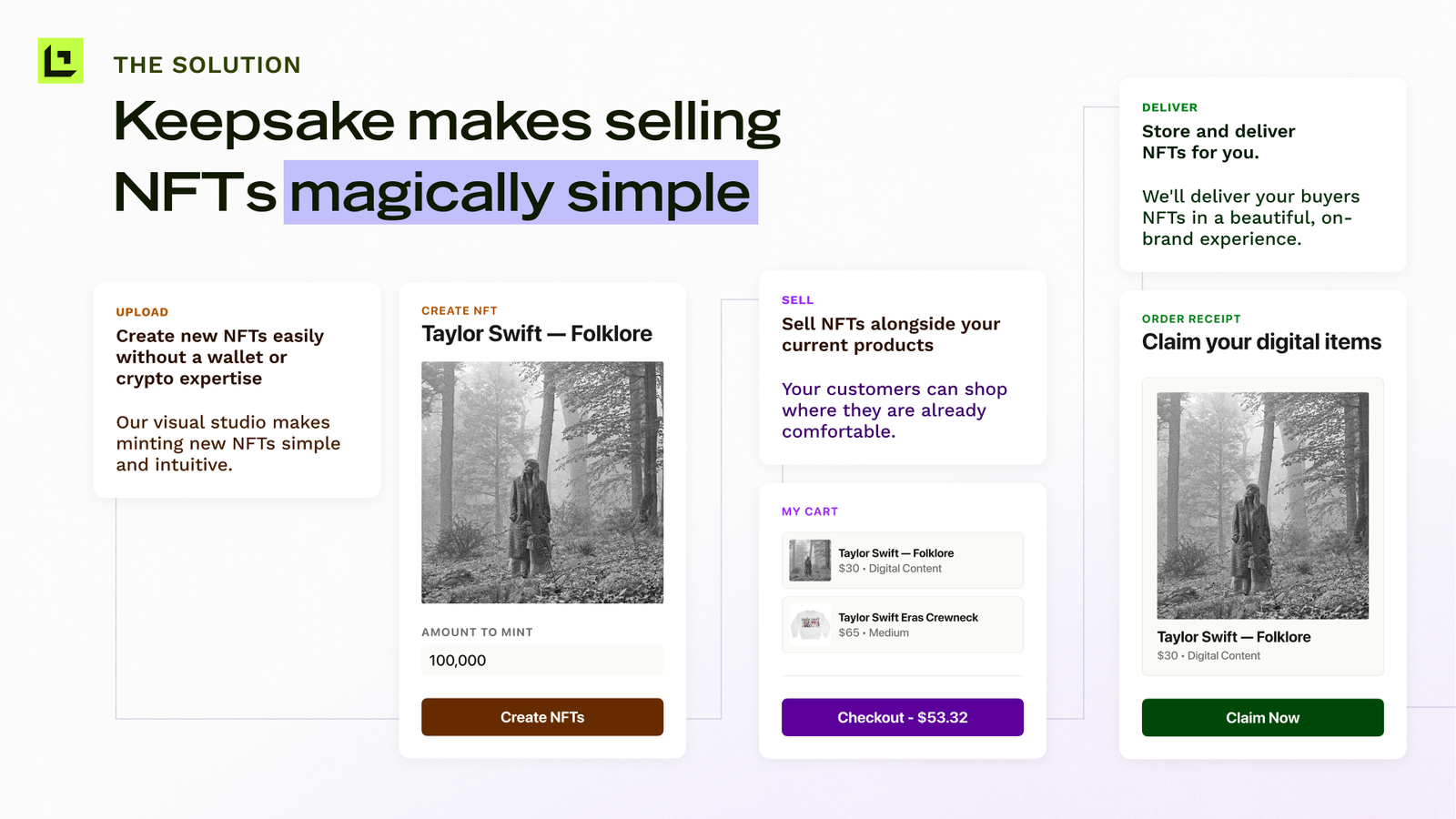Click the Folklore album thumbnail in Create NFT card
Screen dimensions: 1456x819
point(541,482)
